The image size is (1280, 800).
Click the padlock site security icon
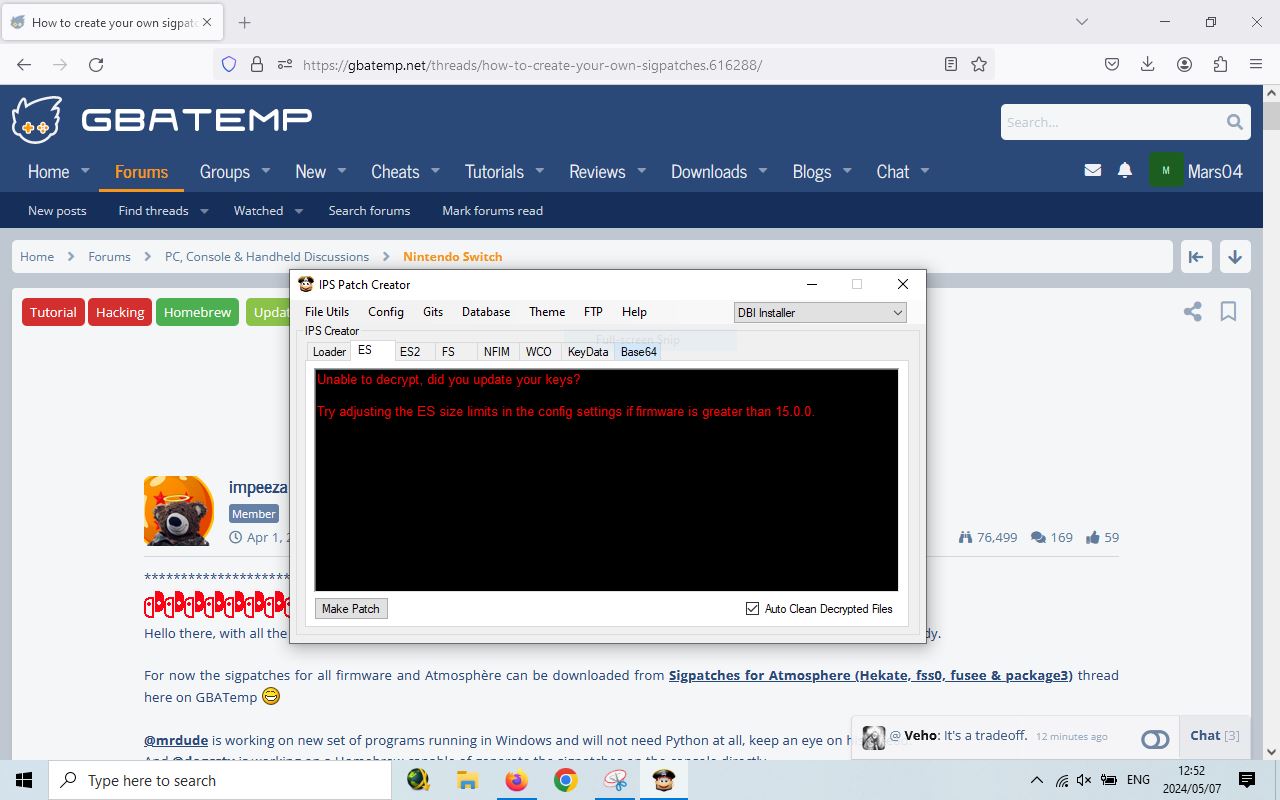point(257,64)
